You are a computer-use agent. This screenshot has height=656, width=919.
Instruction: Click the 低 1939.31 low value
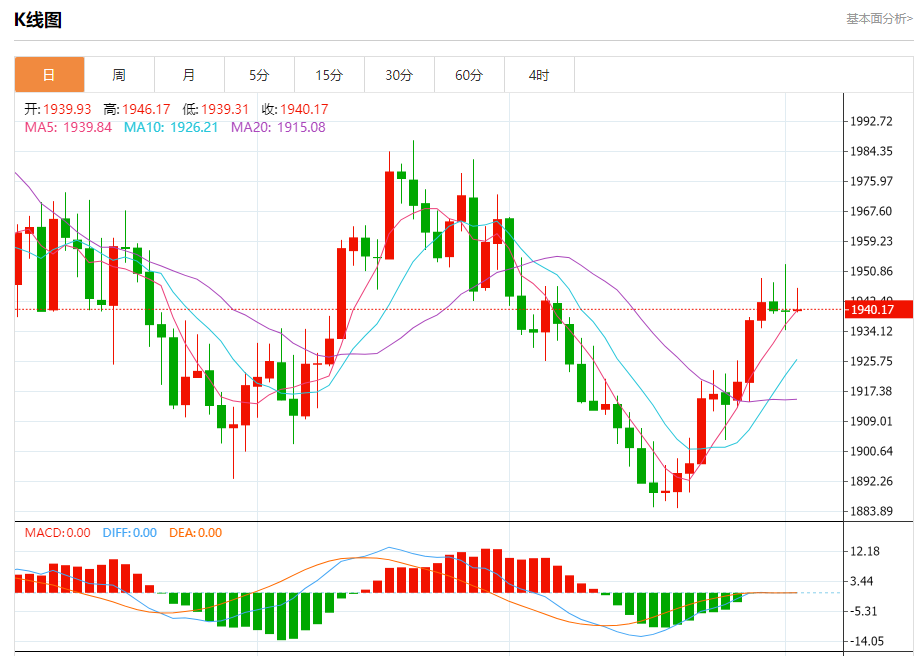click(x=215, y=109)
